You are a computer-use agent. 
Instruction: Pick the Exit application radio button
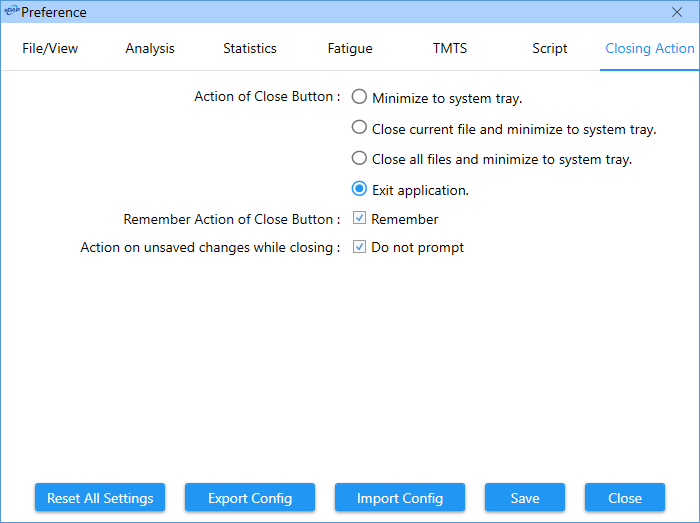pyautogui.click(x=359, y=189)
